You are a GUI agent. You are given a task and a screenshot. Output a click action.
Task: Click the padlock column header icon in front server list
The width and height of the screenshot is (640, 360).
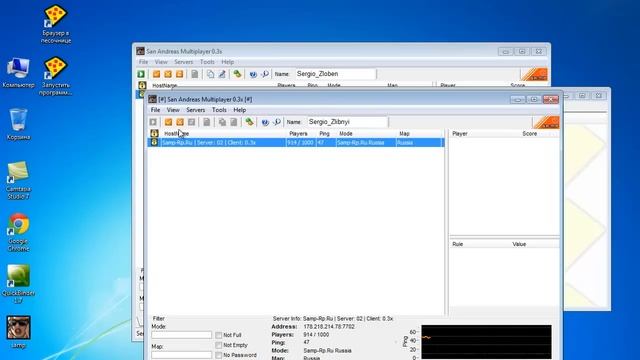(154, 133)
